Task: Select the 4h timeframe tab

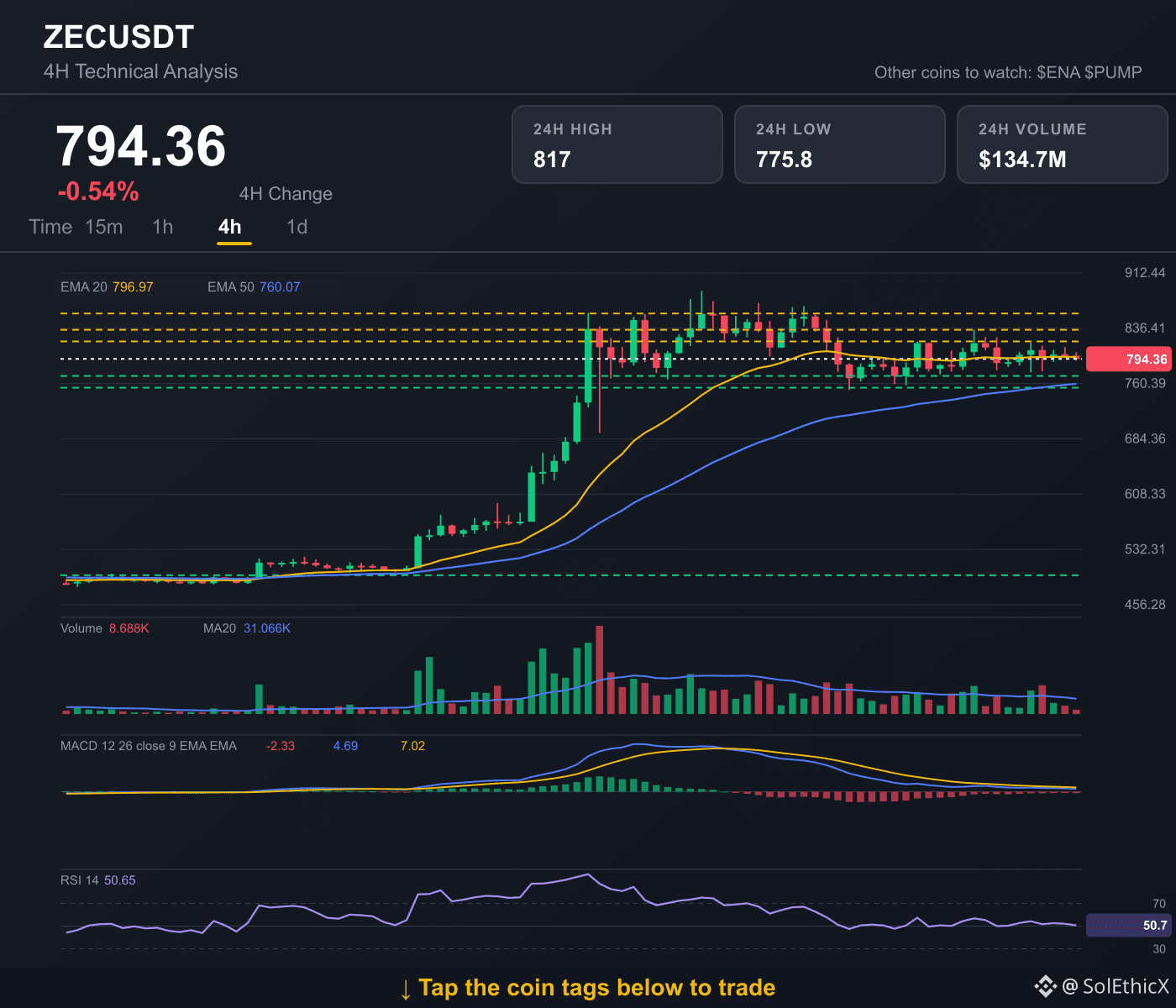Action: (229, 227)
